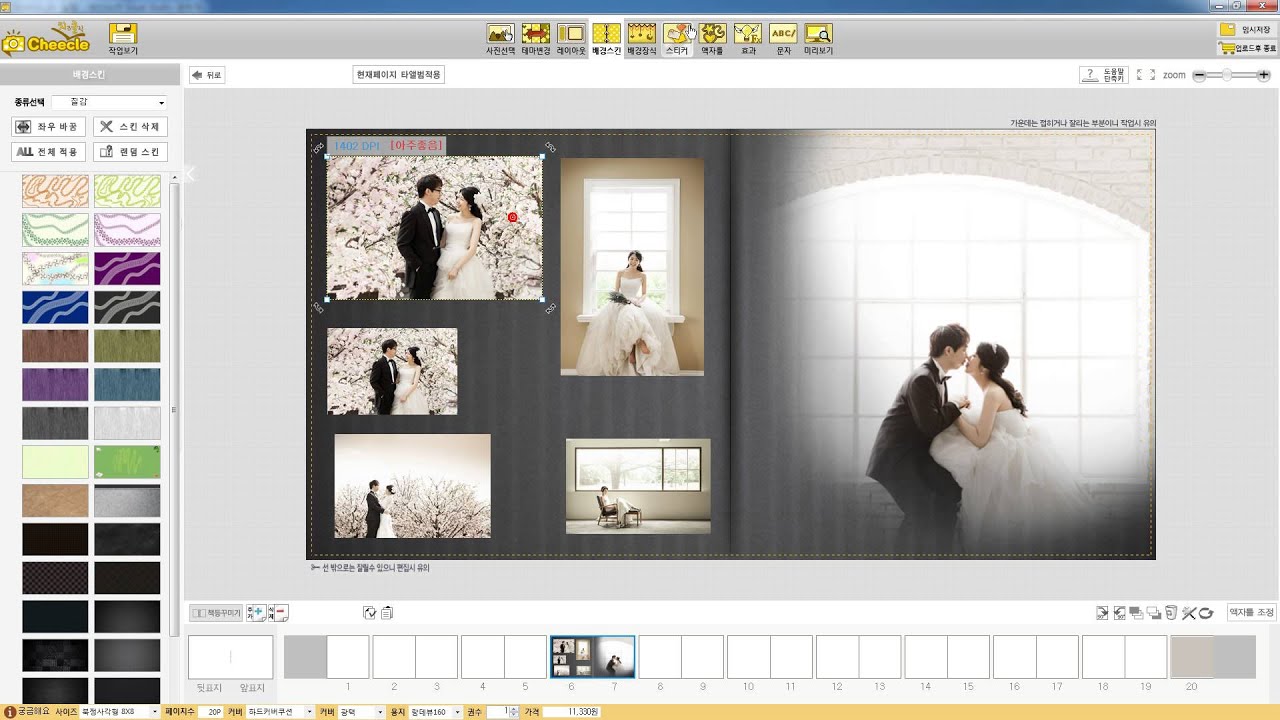This screenshot has height=720, width=1280.
Task: Bring the selected object to front
Action: 1137,612
